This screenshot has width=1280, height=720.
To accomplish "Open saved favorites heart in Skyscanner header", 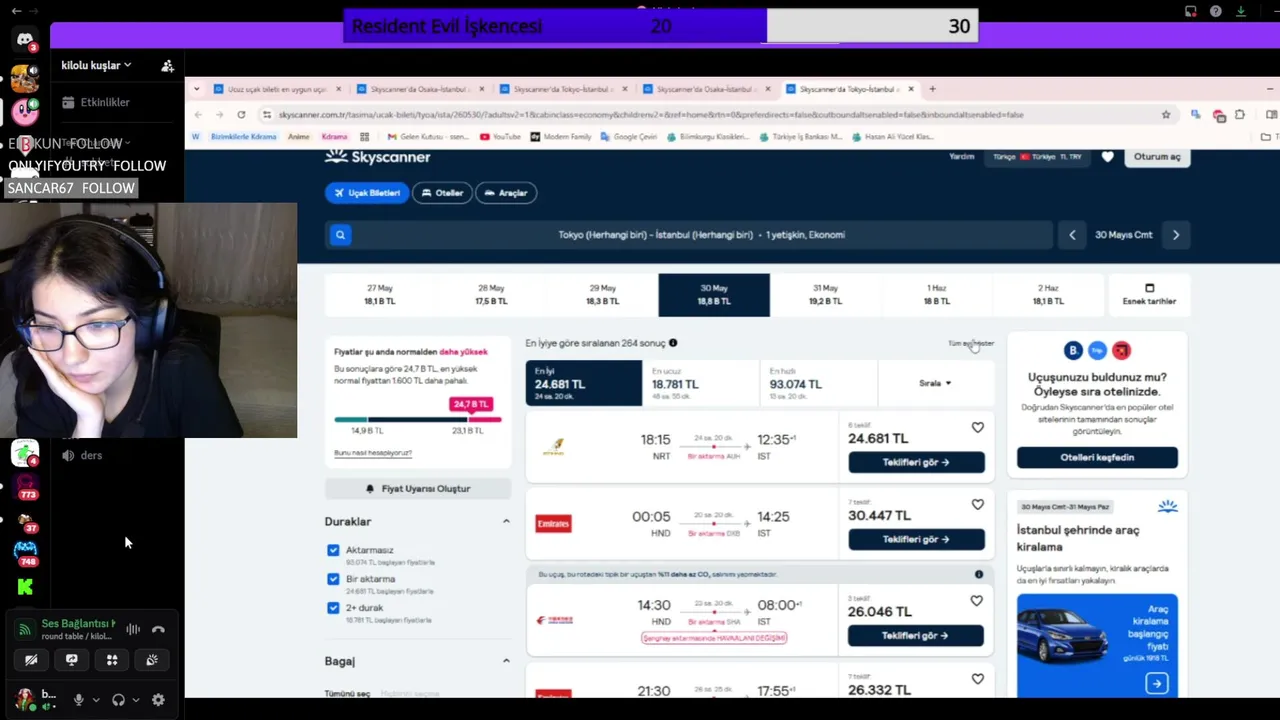I will click(x=1107, y=157).
